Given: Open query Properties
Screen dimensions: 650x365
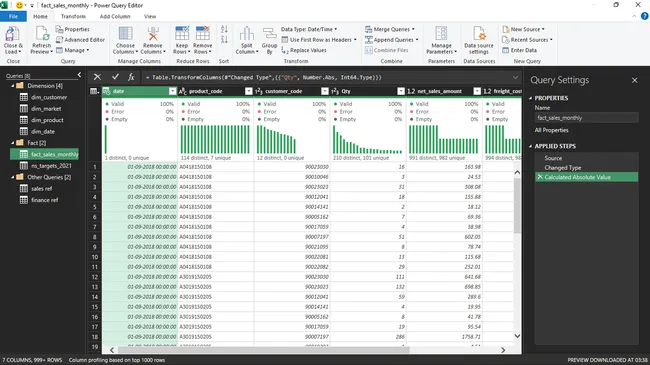Looking at the screenshot, I should pos(73,29).
